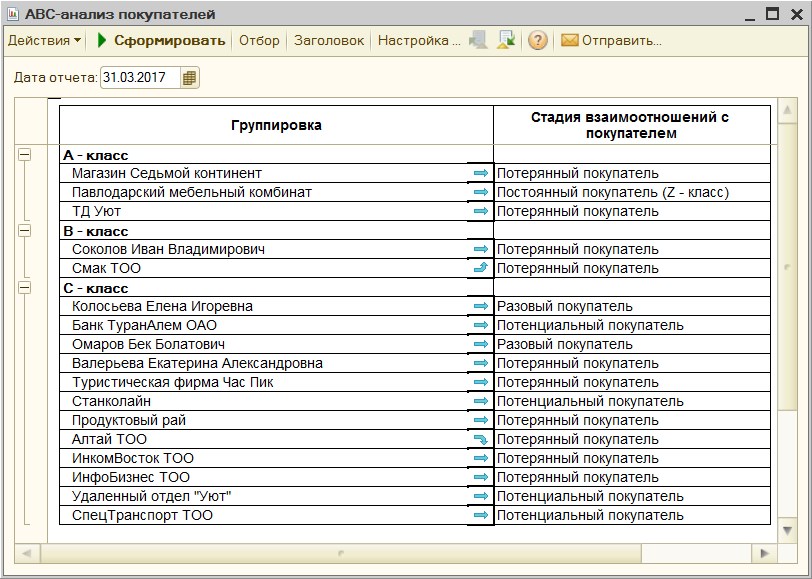Click the greyed save settings icon
The height and width of the screenshot is (579, 812).
click(x=479, y=41)
